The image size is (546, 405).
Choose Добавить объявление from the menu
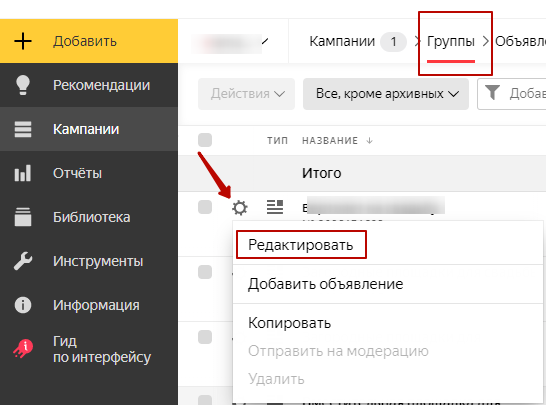tap(326, 284)
